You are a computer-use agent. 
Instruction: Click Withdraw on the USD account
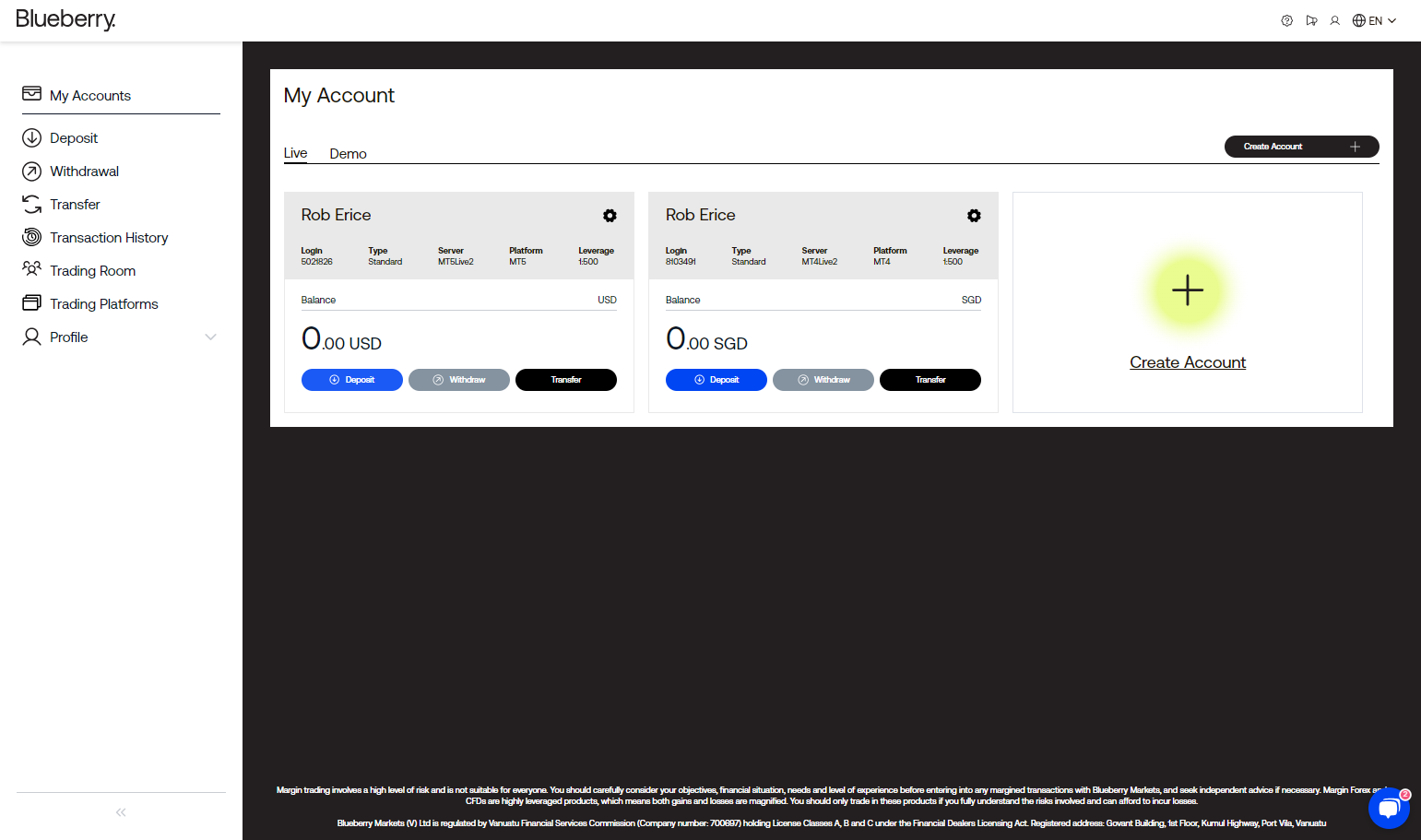(x=459, y=380)
